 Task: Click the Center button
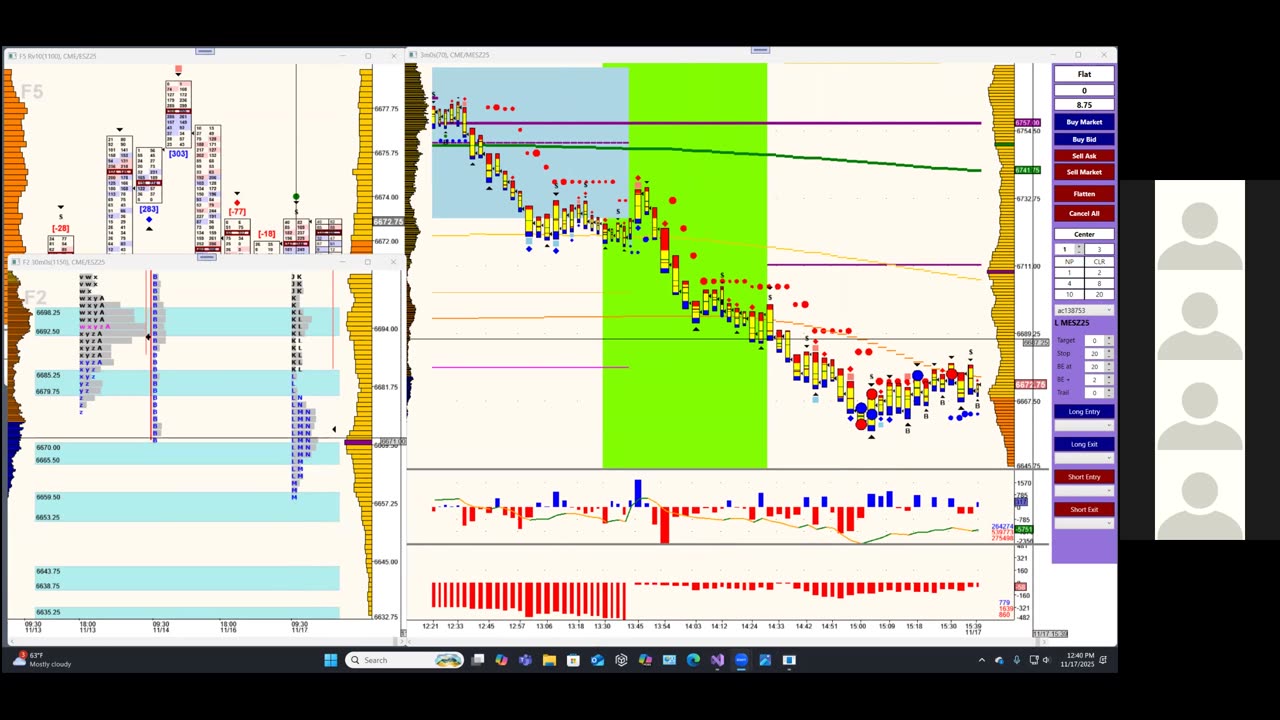click(x=1084, y=234)
